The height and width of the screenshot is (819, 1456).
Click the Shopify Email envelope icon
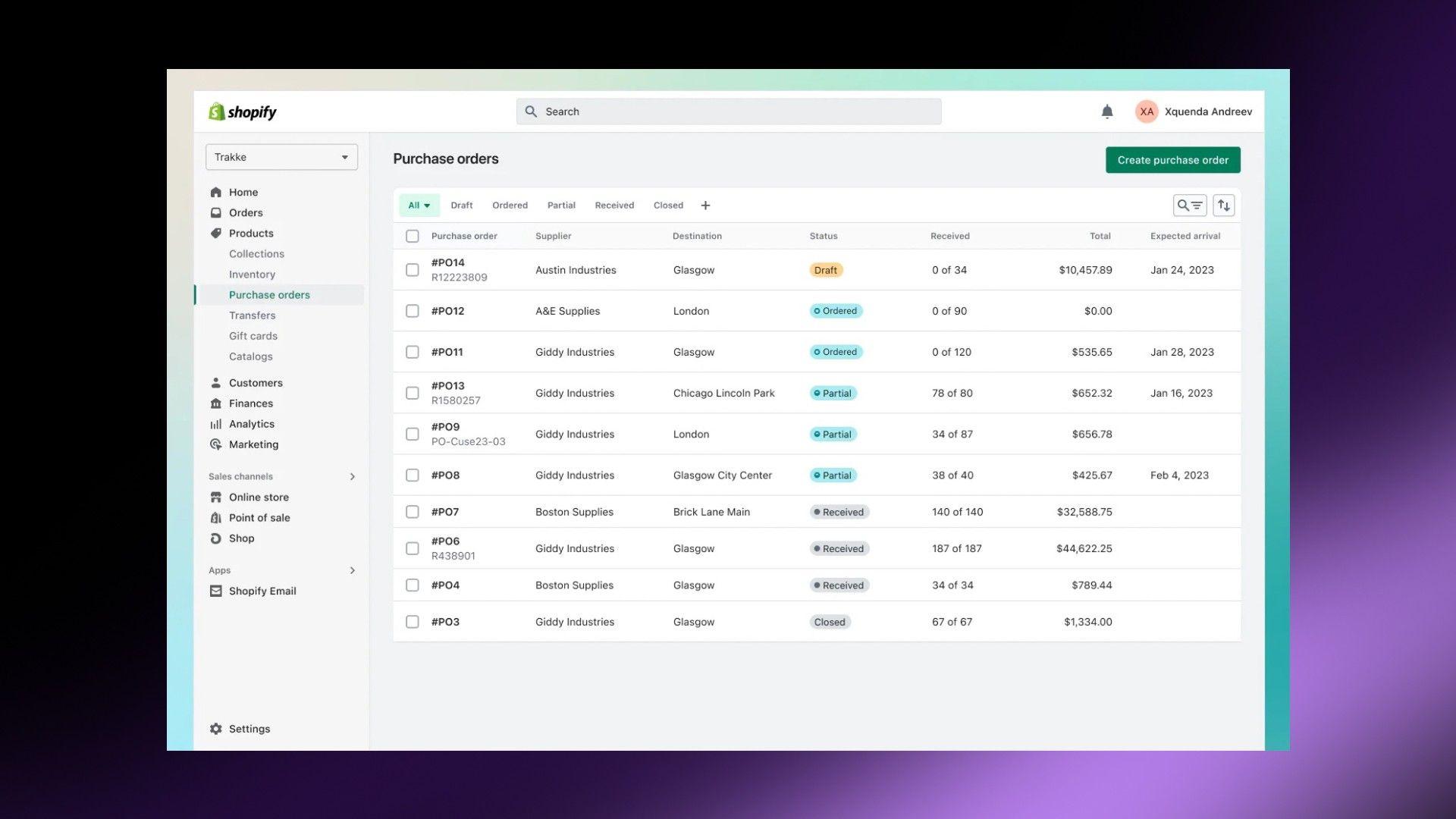(216, 591)
